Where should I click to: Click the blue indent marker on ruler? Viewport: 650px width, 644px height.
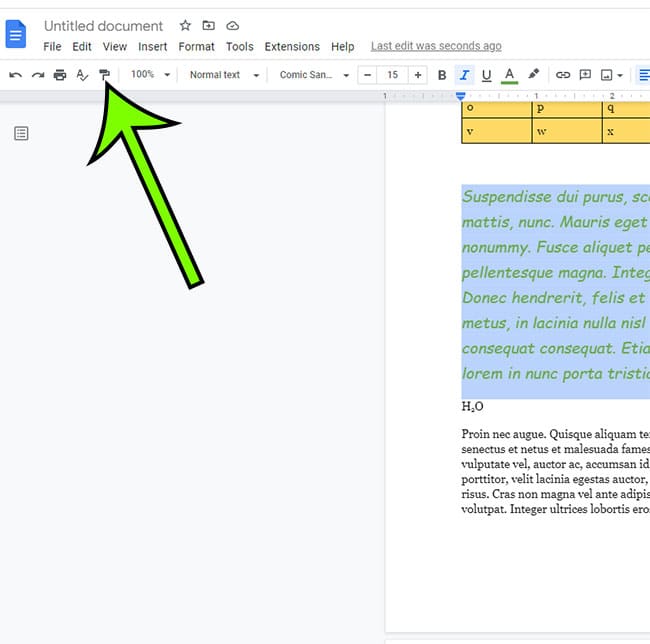[461, 96]
